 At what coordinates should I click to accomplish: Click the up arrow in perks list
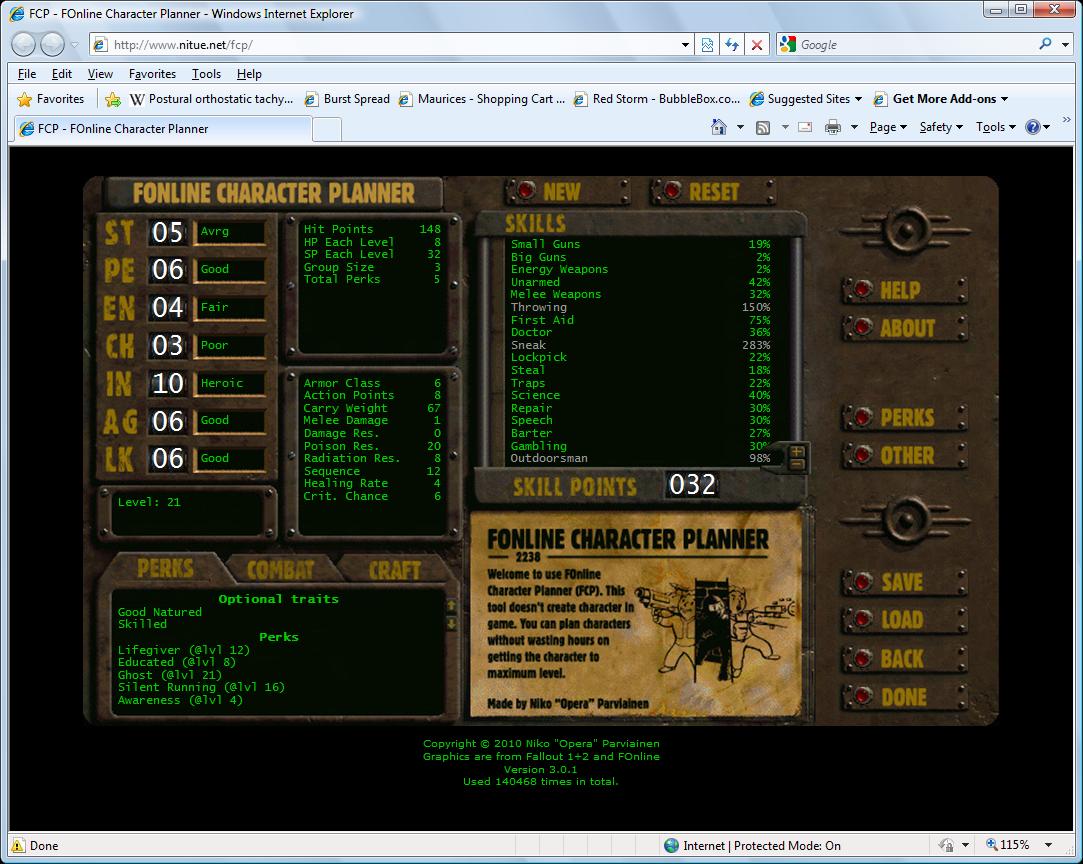451,606
